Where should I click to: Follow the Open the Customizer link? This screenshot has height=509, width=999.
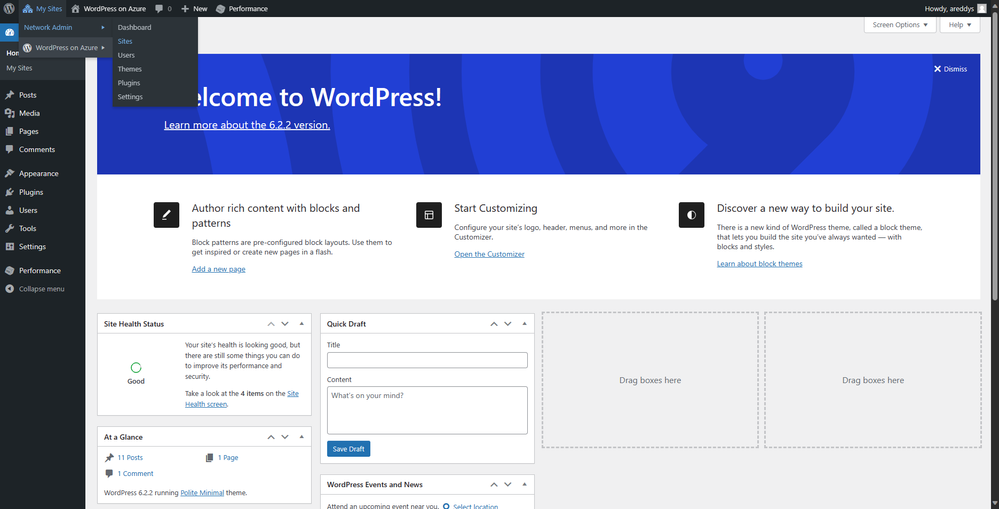[489, 254]
